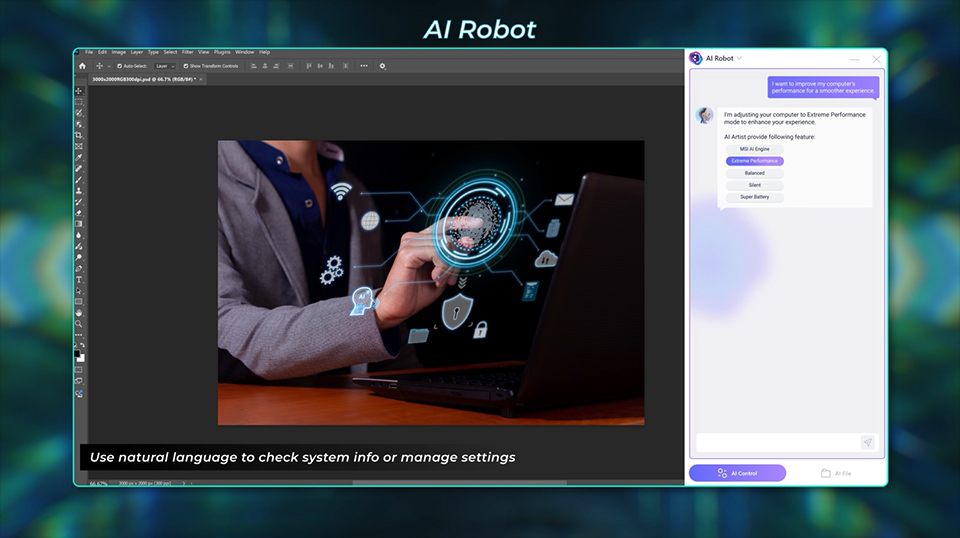Switch to the AI File tab
Screen dimensions: 960x538
[836, 473]
